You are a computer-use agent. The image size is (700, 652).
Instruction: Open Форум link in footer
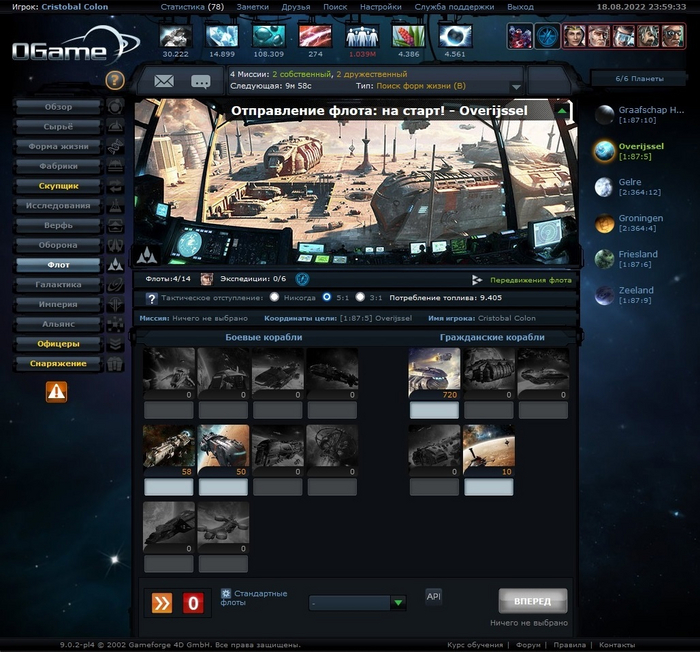point(528,645)
